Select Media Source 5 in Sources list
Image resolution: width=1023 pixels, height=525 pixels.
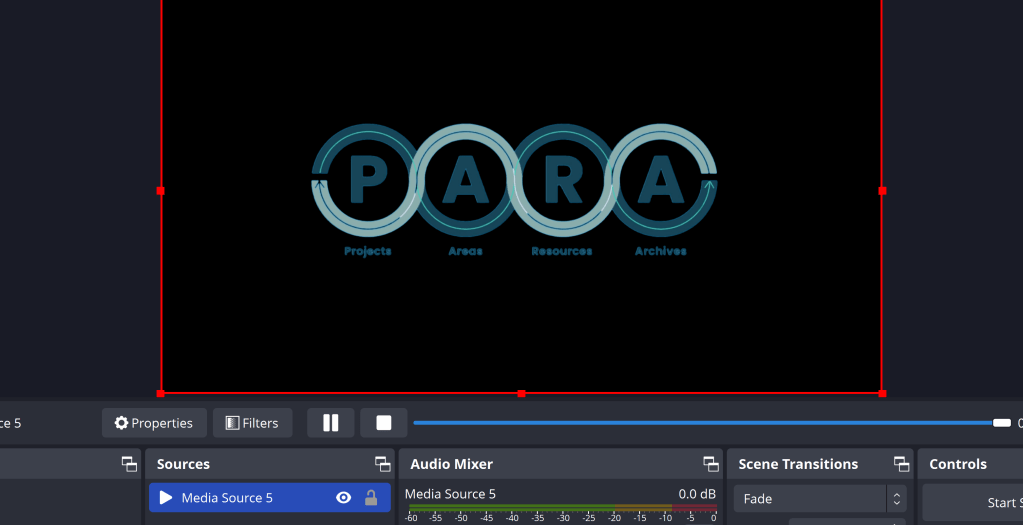pos(269,498)
